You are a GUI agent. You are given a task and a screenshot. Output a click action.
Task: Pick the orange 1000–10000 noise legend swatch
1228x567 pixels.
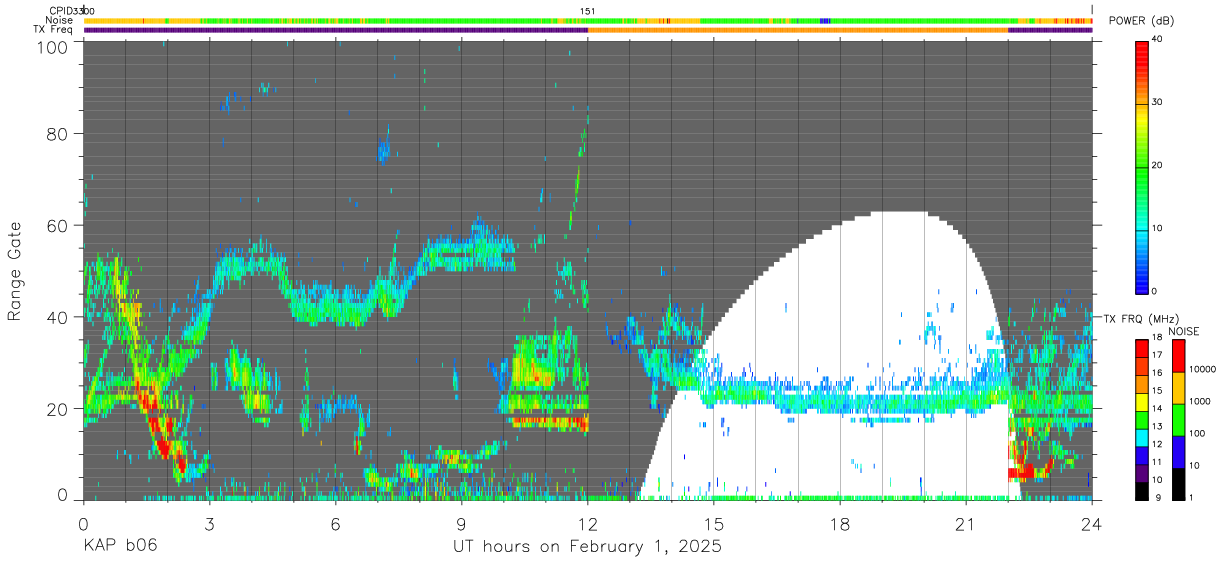point(1178,387)
